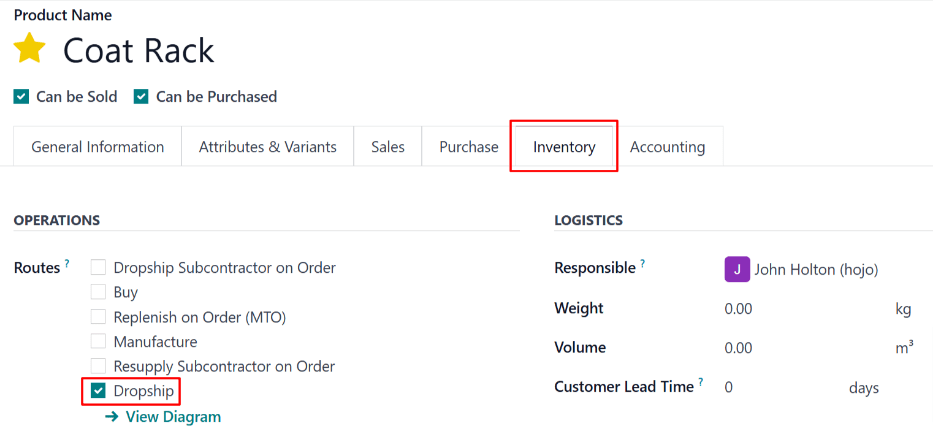Click help icon beside Customer Lead Time
The width and height of the screenshot is (933, 441).
pyautogui.click(x=700, y=383)
